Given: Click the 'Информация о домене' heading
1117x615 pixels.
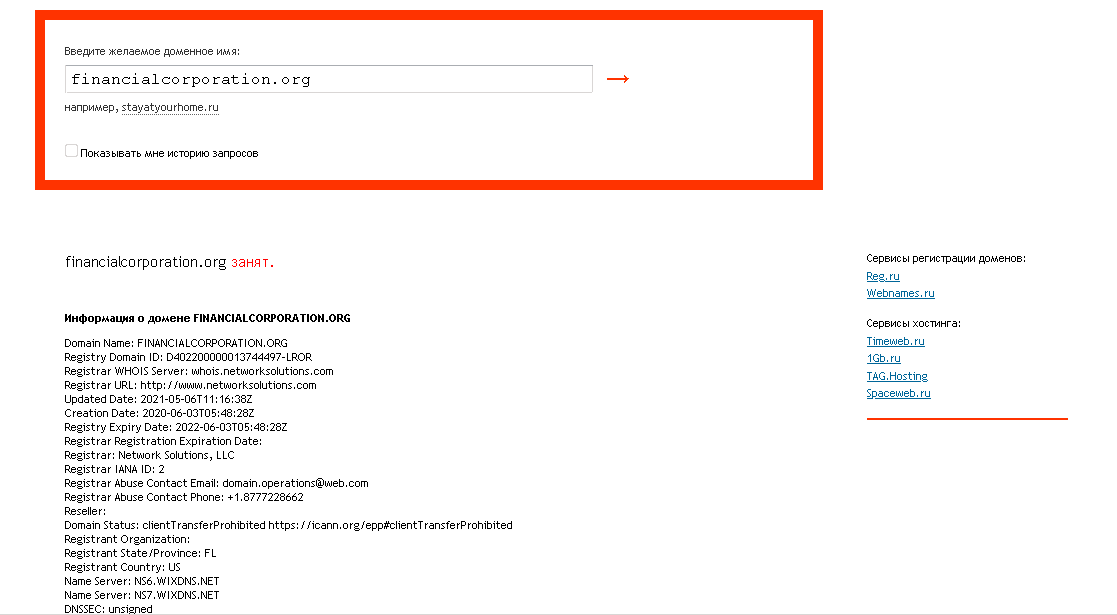Looking at the screenshot, I should (x=207, y=318).
